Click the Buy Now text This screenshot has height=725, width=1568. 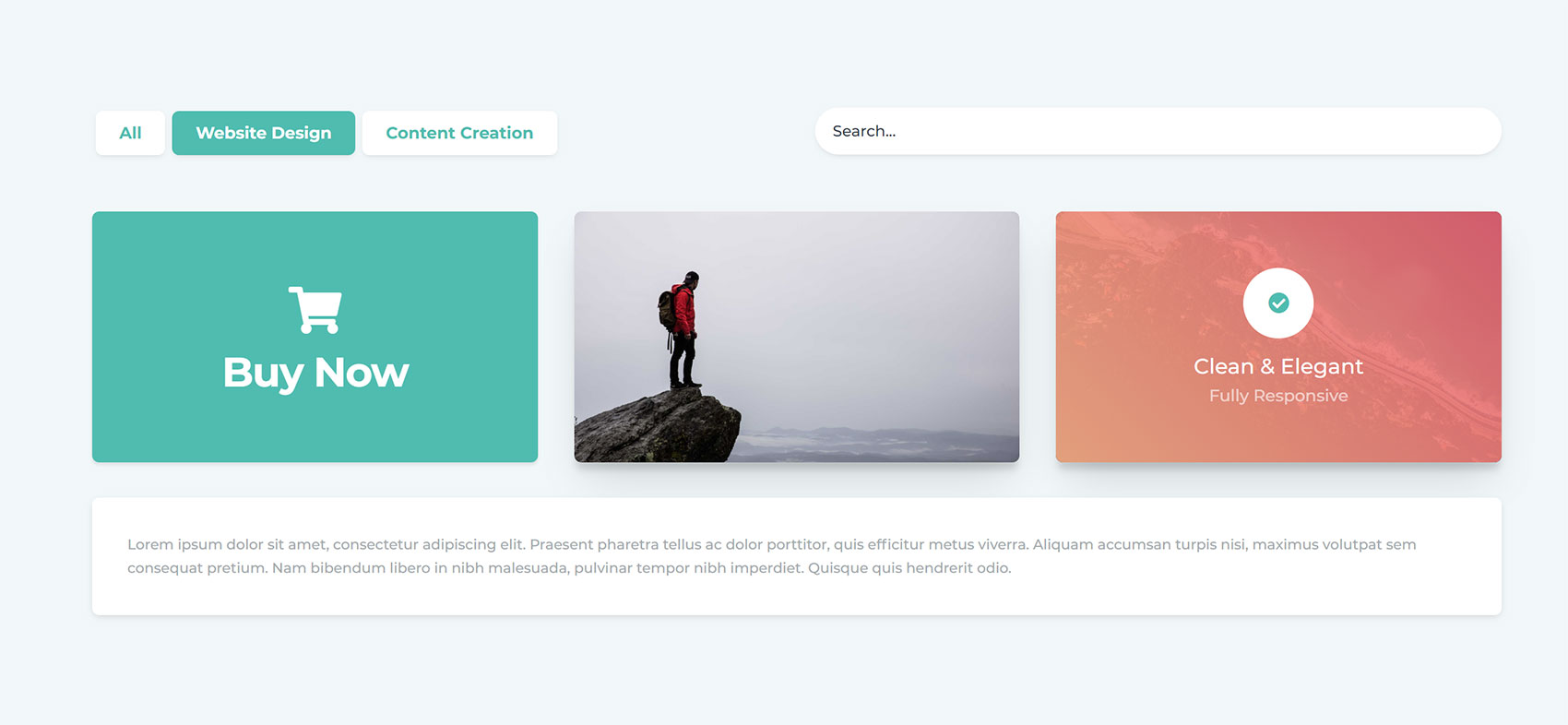(315, 373)
